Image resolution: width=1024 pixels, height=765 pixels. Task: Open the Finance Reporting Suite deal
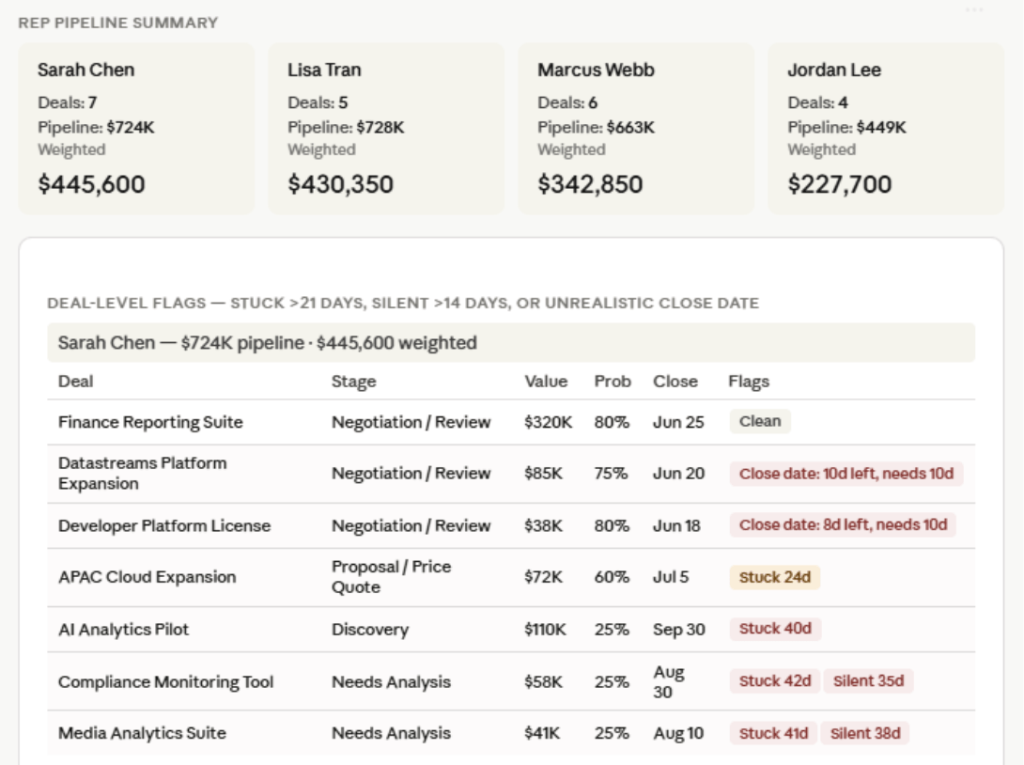click(x=150, y=422)
